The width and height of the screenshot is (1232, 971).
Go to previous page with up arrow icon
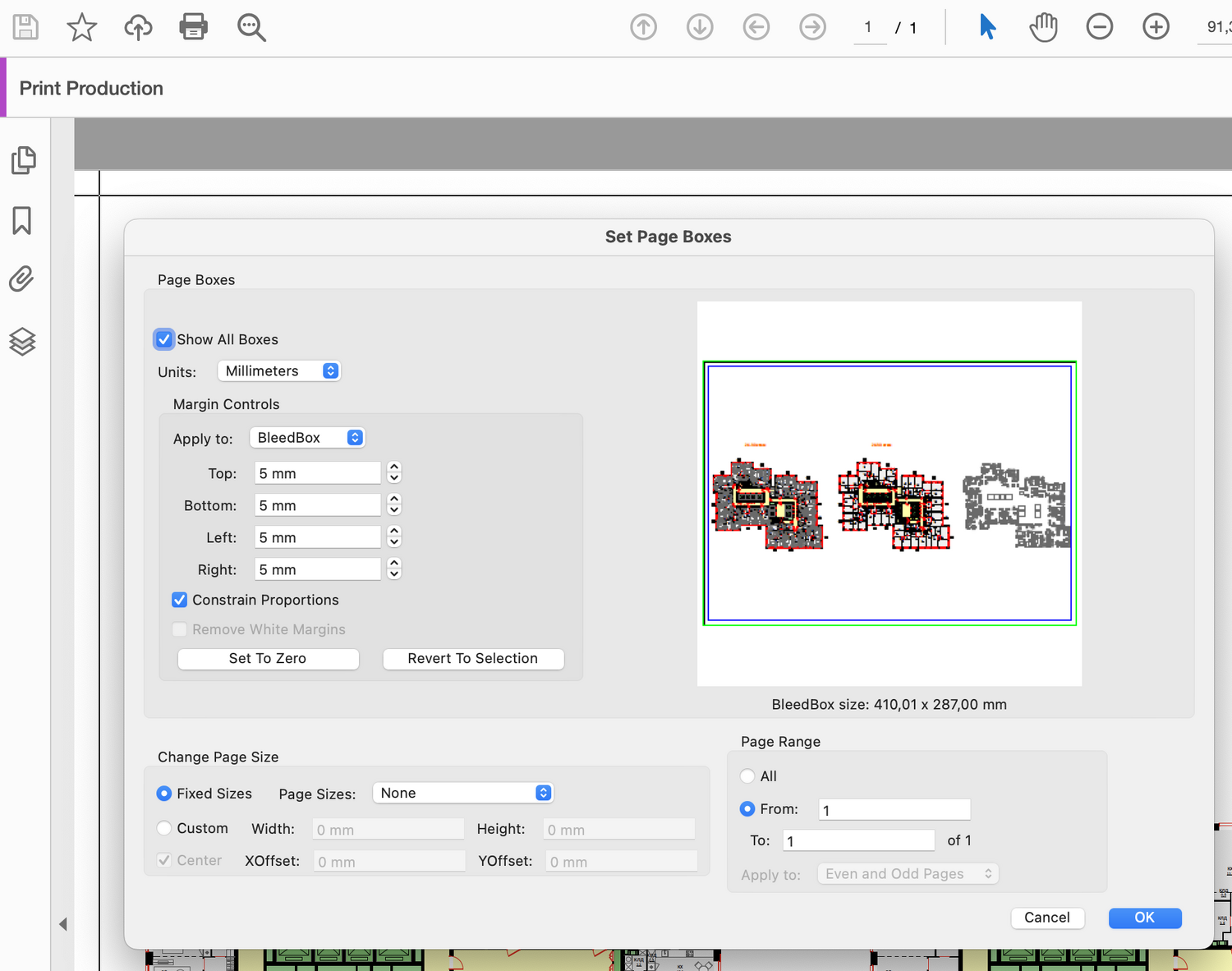click(x=643, y=27)
